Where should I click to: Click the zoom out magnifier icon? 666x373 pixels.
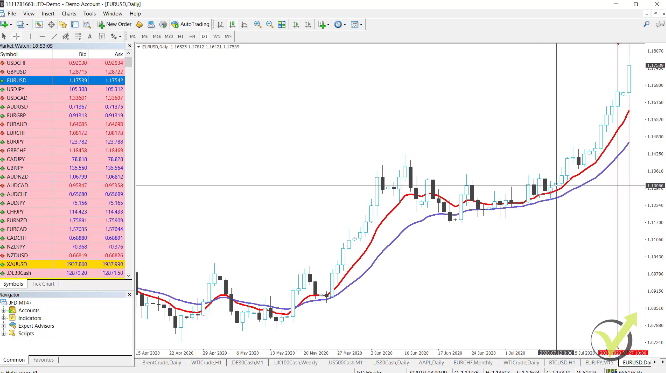[x=269, y=25]
